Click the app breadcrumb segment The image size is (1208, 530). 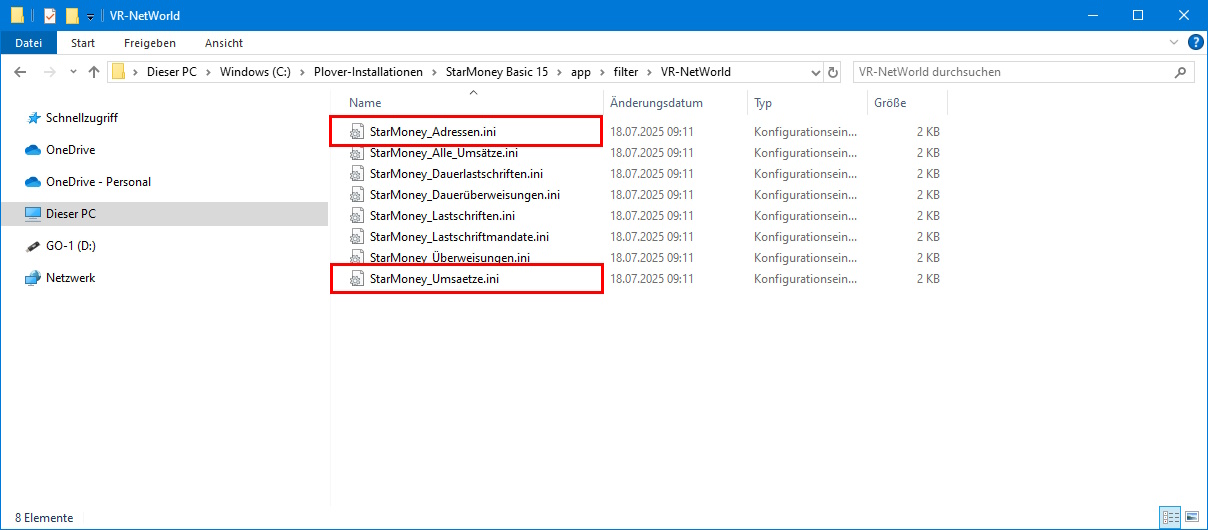(x=581, y=72)
